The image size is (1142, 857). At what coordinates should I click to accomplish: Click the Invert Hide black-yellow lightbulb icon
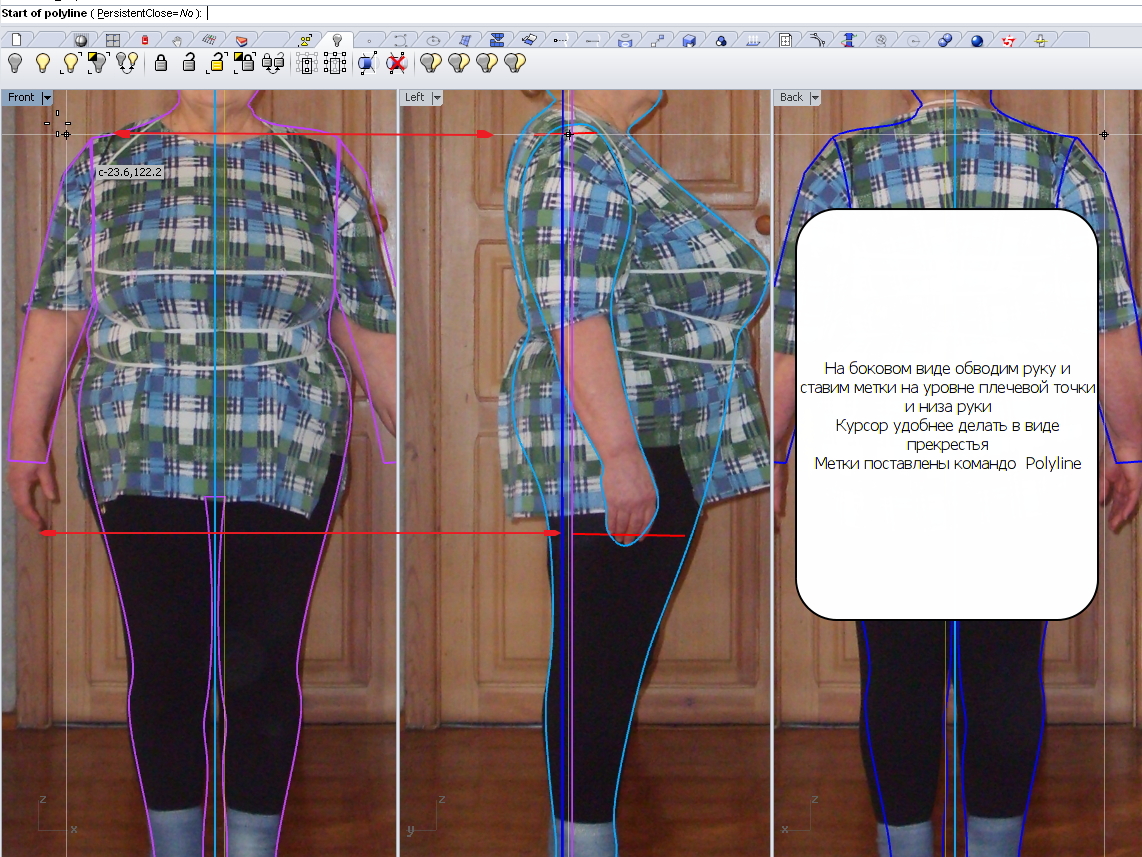98,63
